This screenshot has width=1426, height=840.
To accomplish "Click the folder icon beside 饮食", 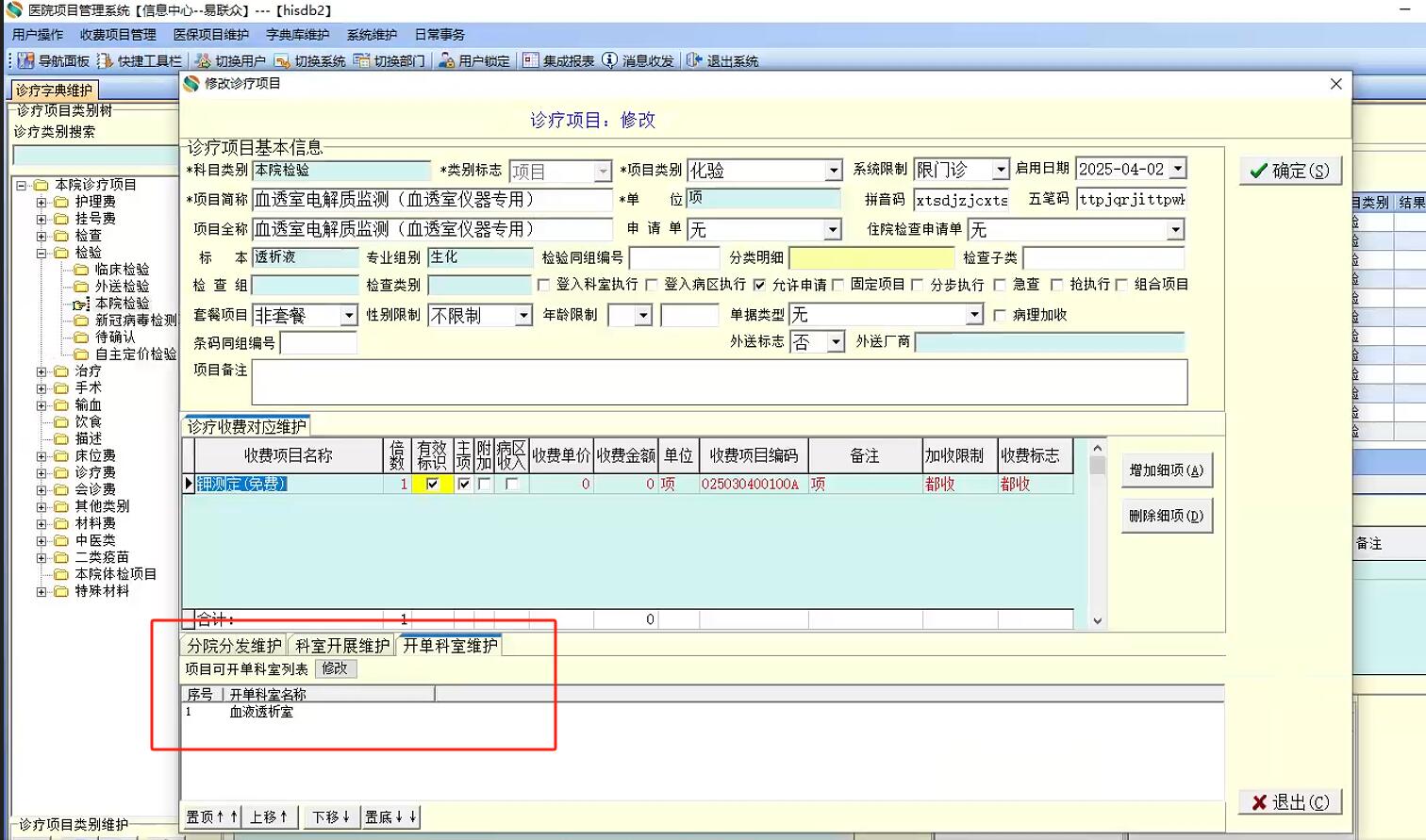I will pos(61,422).
